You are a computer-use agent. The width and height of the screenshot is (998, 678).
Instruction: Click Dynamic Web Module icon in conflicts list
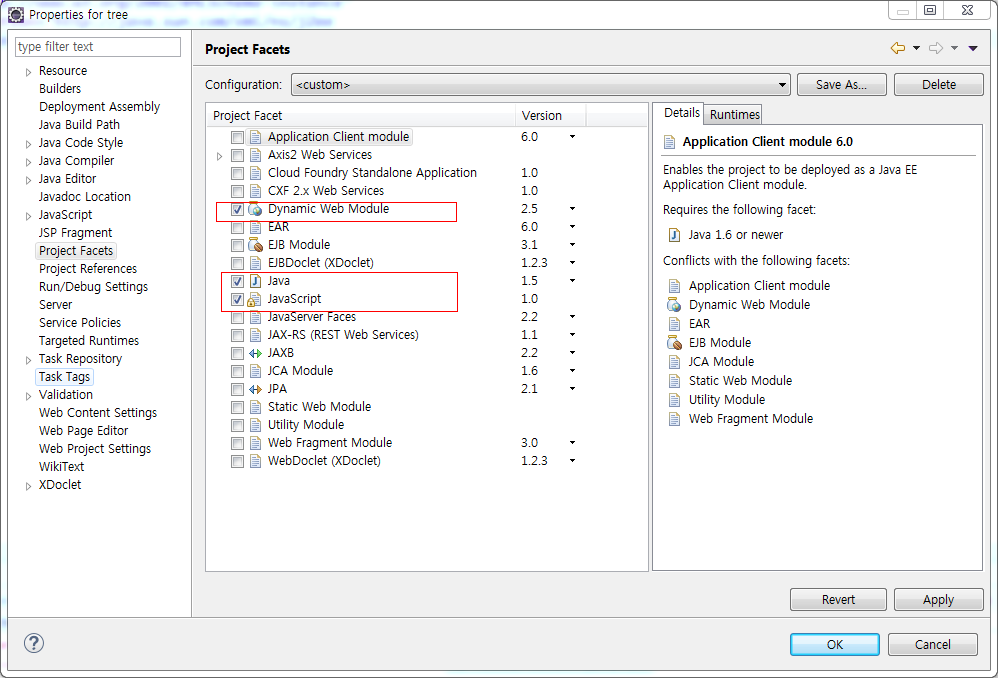[x=674, y=305]
